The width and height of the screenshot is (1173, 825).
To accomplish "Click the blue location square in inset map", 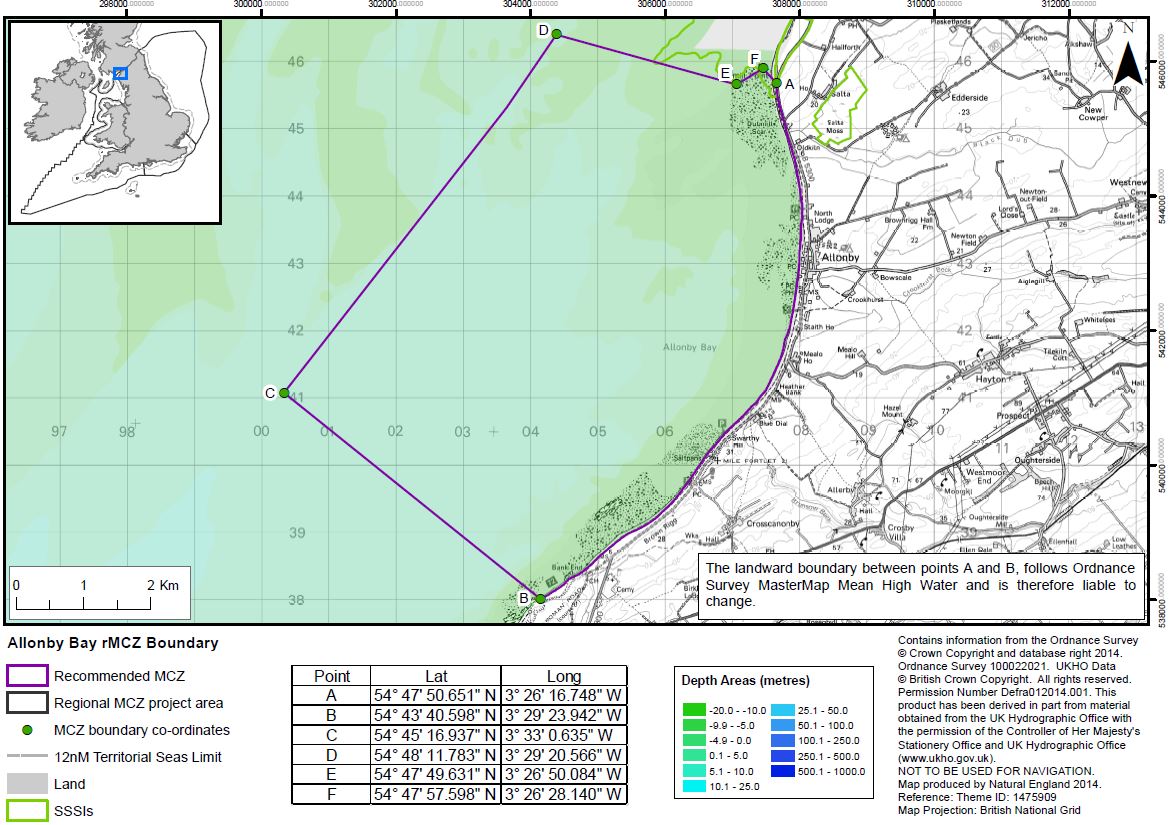I will [x=120, y=73].
